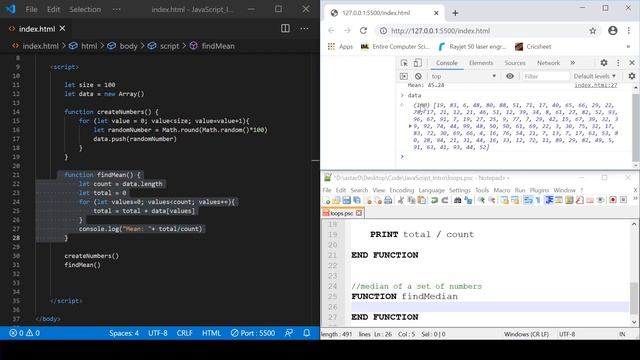This screenshot has height=360, width=640.
Task: Click the inspect element picker in DevTools
Action: (x=404, y=63)
